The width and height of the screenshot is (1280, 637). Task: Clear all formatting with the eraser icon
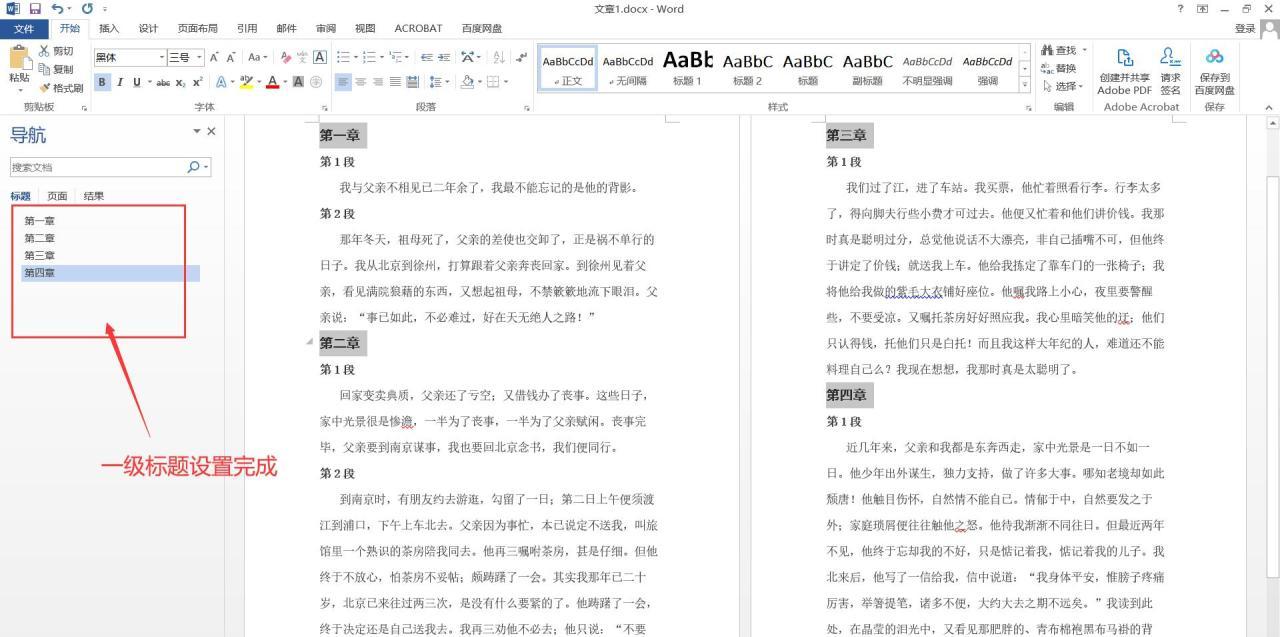(286, 58)
